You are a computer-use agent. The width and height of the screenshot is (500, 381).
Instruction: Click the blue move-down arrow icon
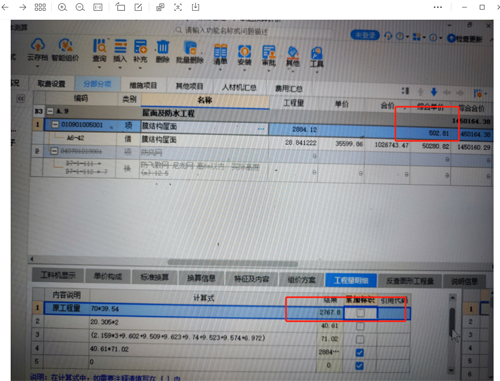(434, 92)
